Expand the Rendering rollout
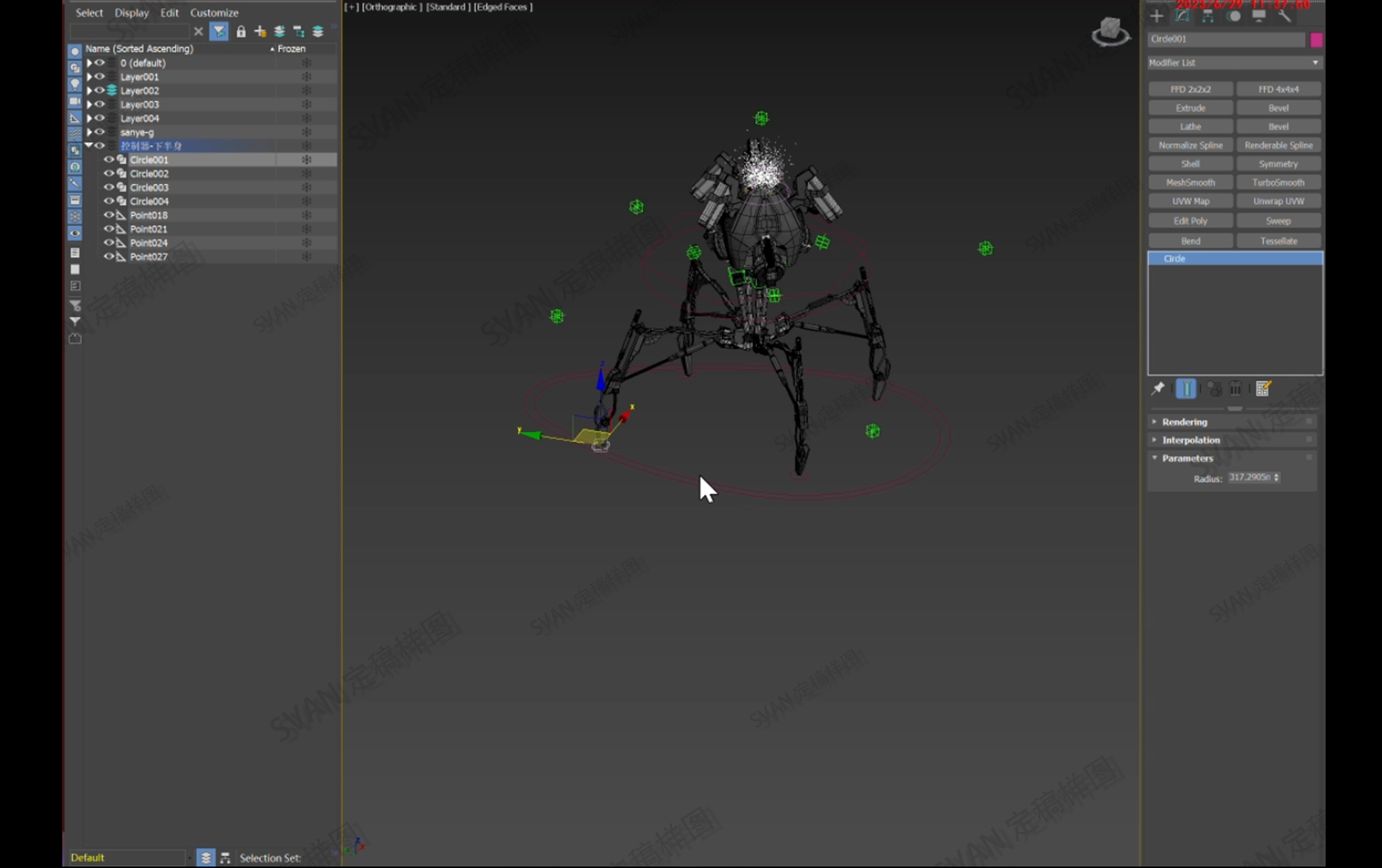The height and width of the screenshot is (868, 1382). (1184, 422)
